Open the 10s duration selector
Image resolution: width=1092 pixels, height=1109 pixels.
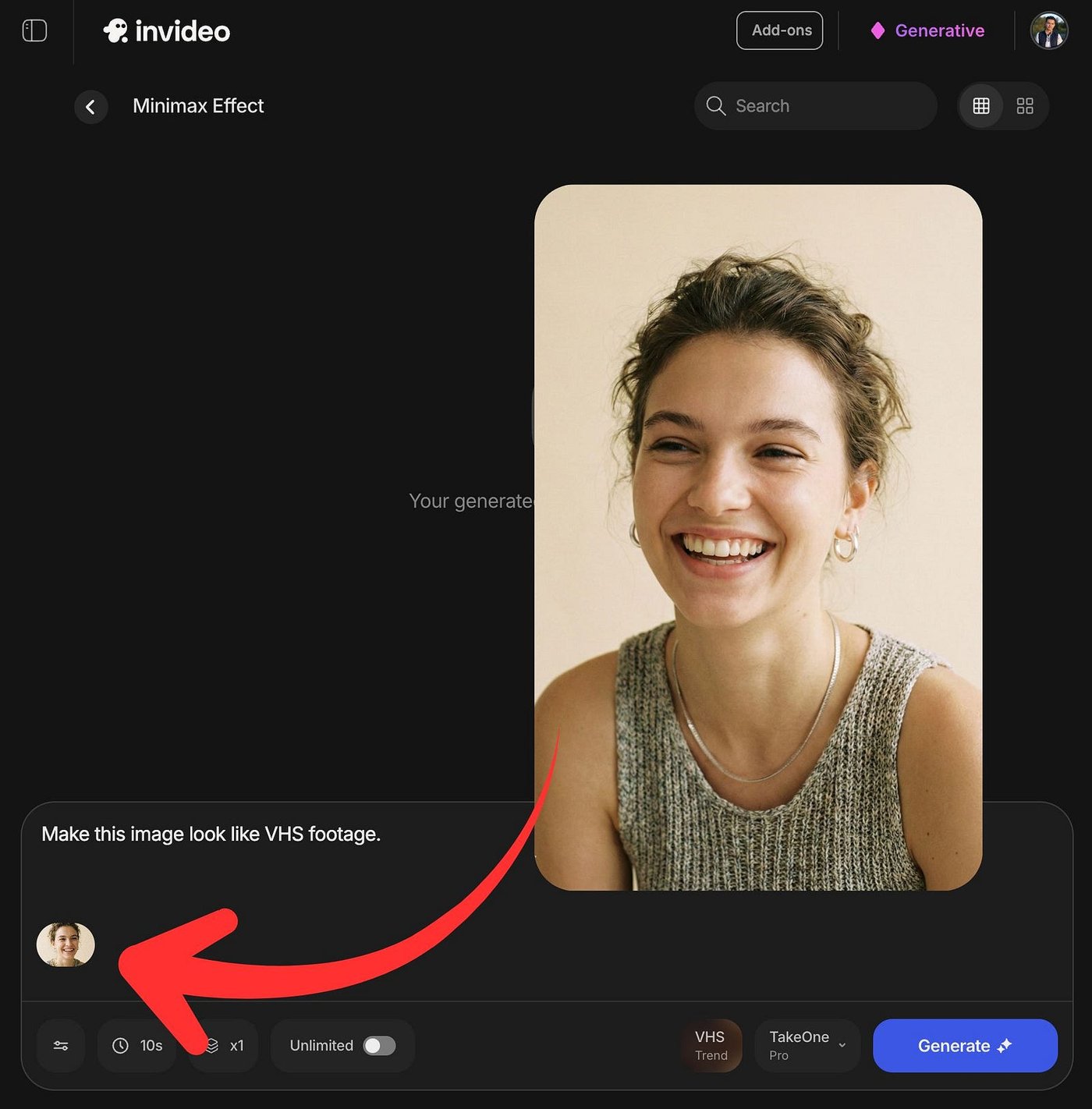[137, 1046]
